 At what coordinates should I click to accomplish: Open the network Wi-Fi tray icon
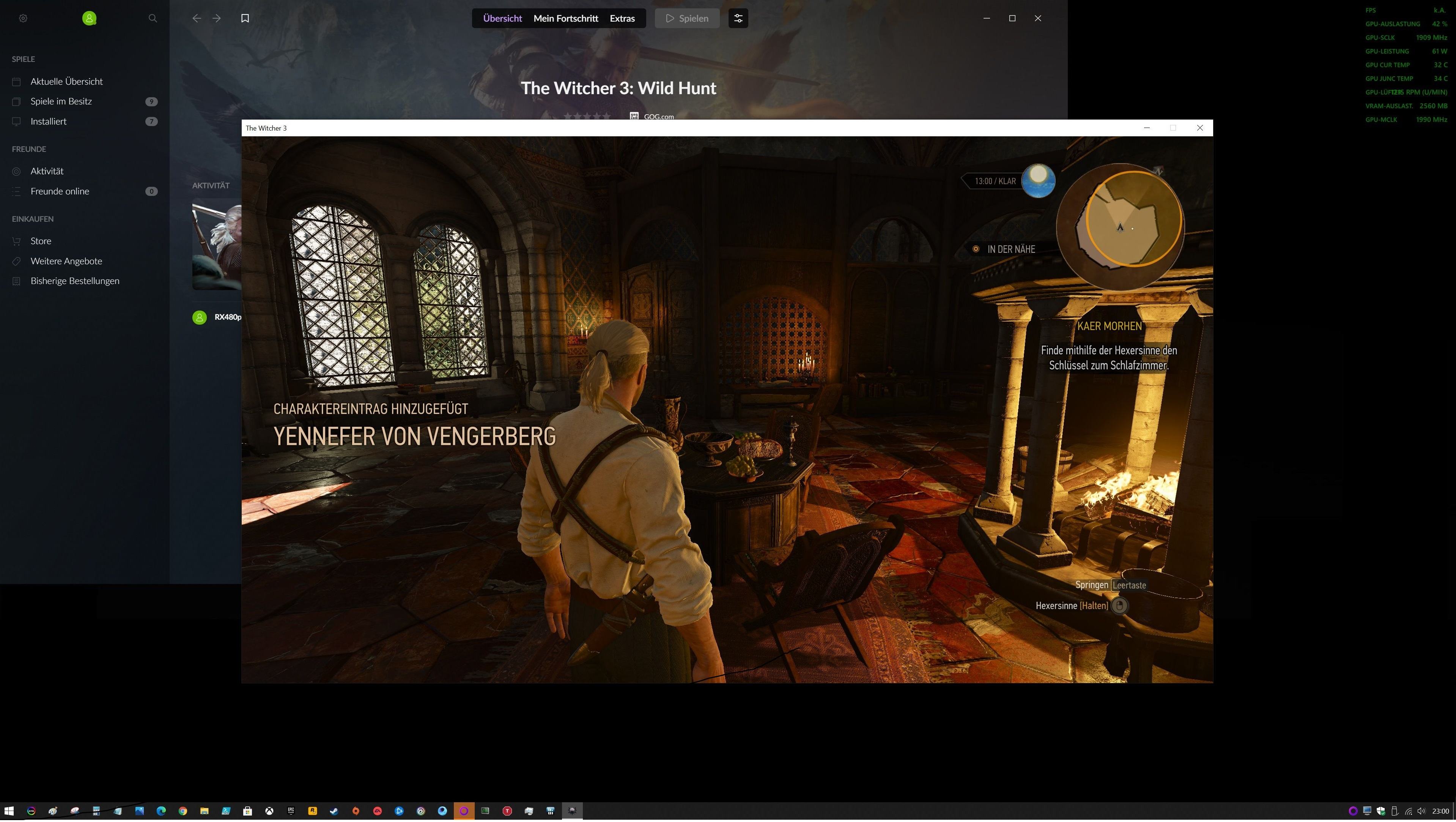click(1408, 812)
